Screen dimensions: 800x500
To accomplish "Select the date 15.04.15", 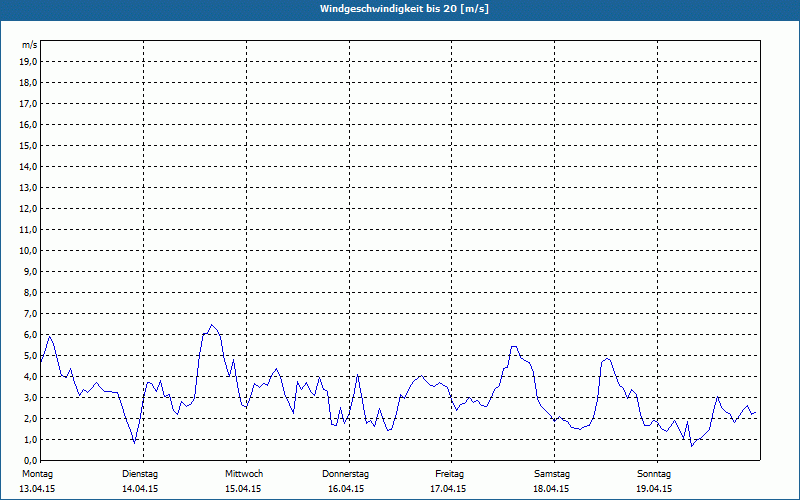I will [x=243, y=489].
